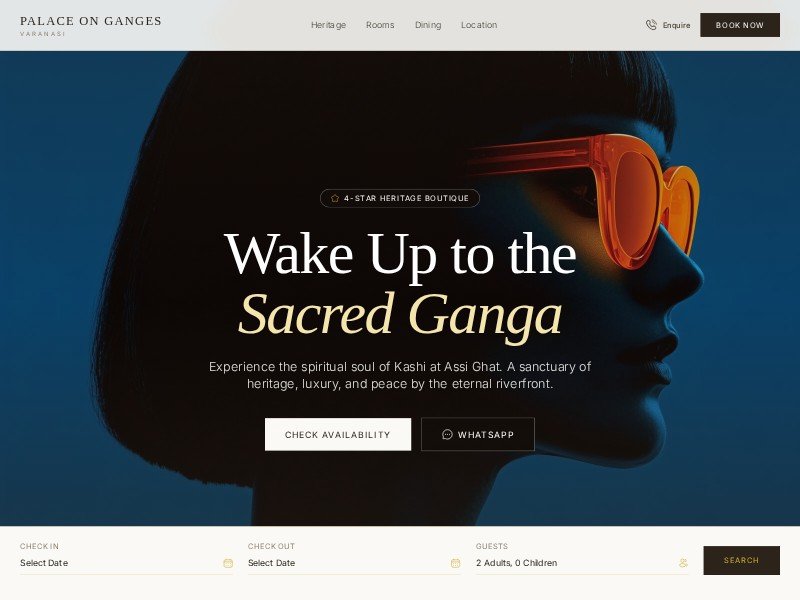Navigate to the Location page
Screen dimensions: 800x600
pos(479,25)
